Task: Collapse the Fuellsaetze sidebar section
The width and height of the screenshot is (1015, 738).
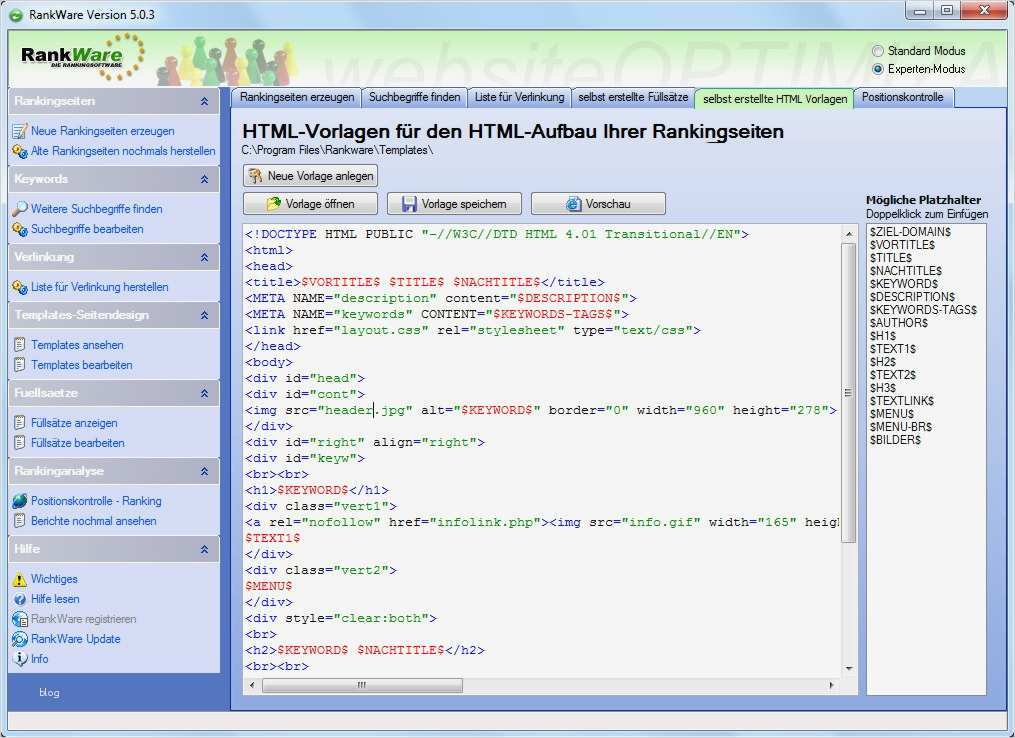Action: point(205,394)
